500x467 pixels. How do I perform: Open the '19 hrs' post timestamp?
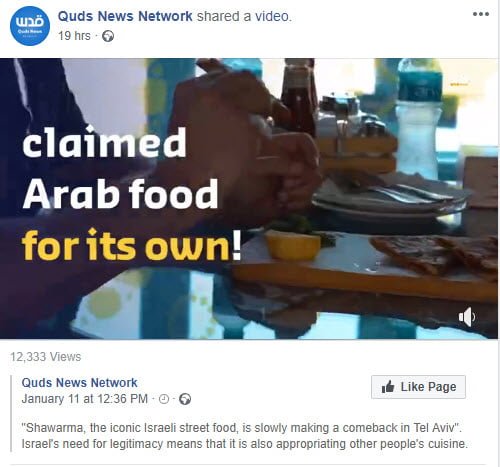[74, 36]
